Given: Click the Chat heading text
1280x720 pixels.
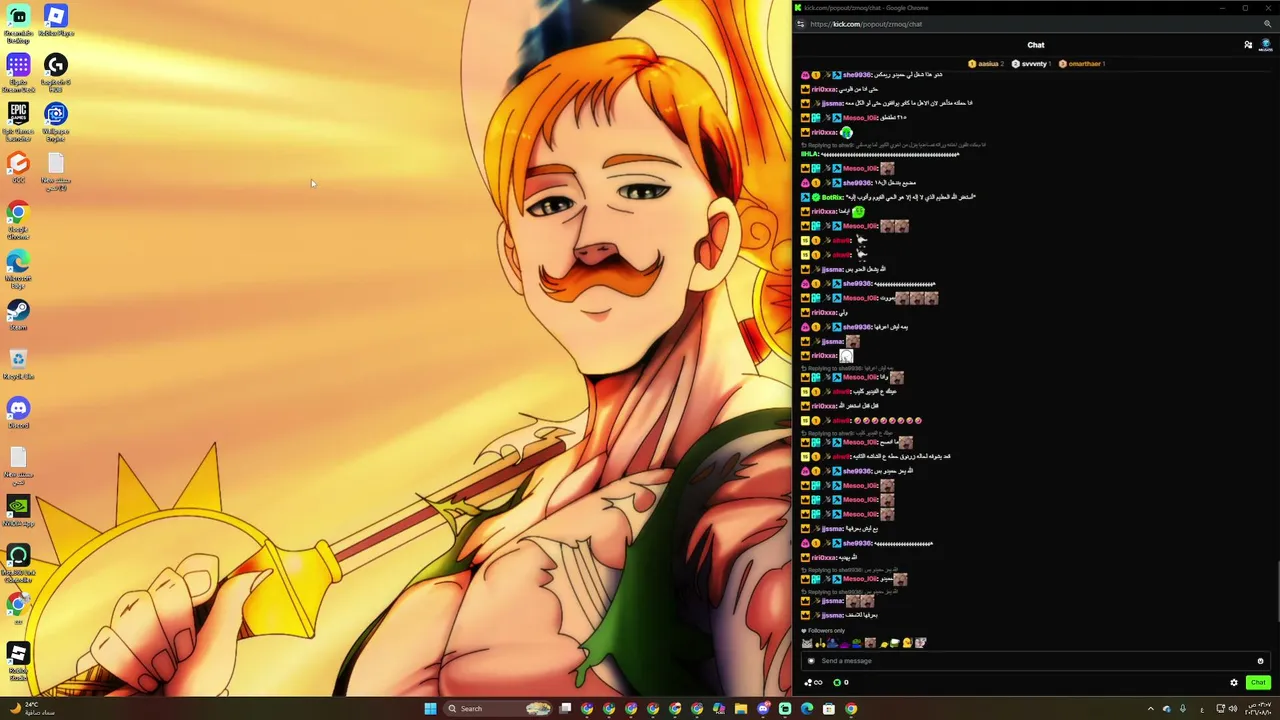Looking at the screenshot, I should pos(1036,45).
